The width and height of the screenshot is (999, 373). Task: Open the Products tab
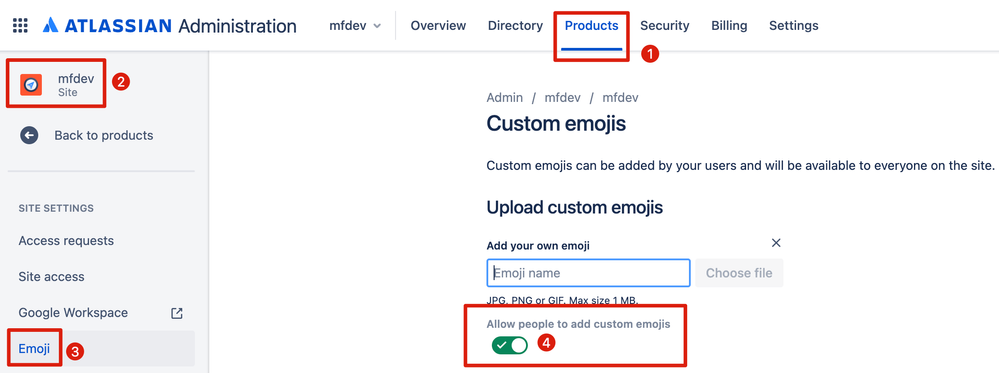tap(591, 26)
